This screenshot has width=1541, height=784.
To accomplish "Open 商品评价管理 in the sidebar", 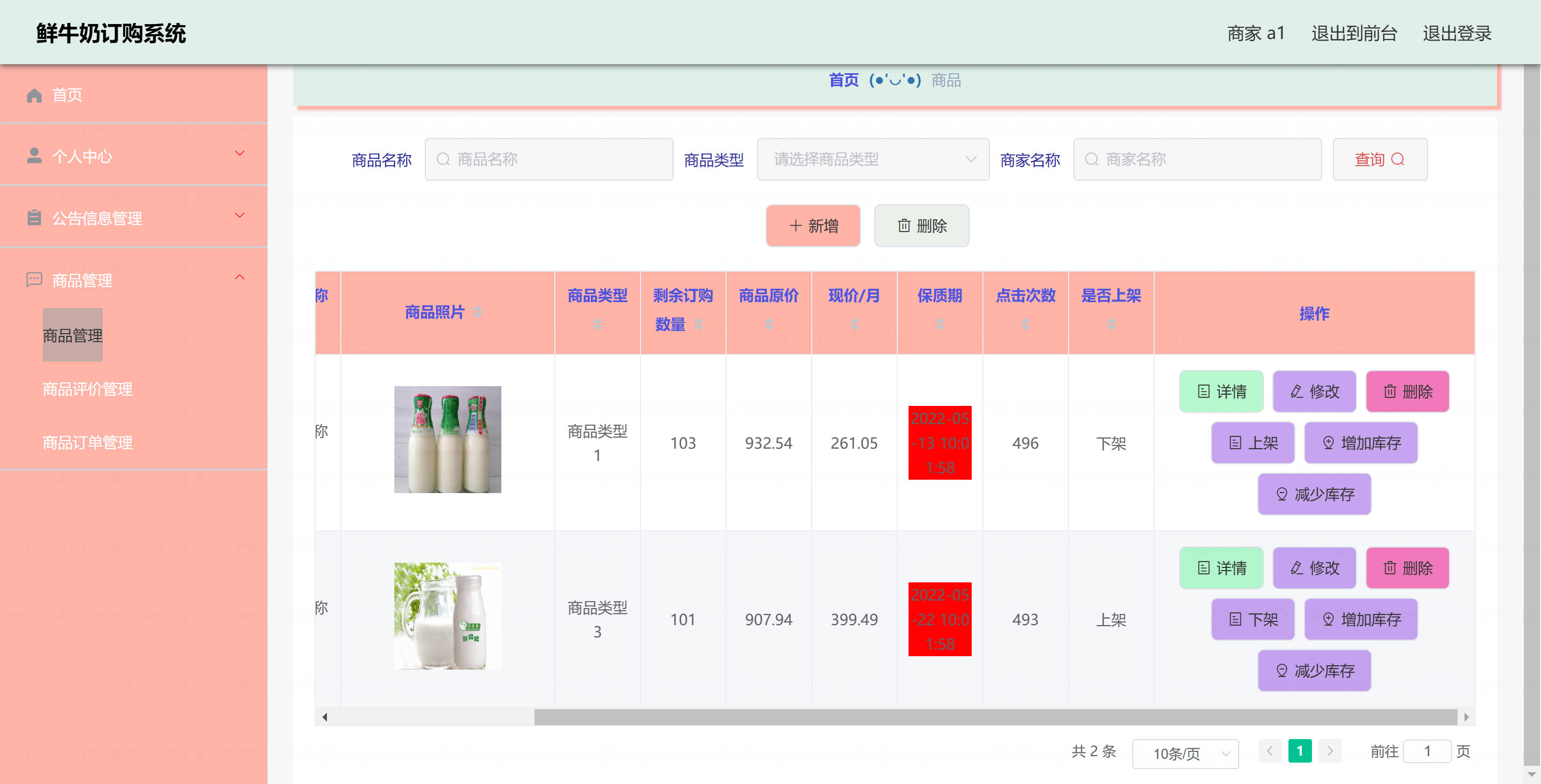I will pos(87,389).
